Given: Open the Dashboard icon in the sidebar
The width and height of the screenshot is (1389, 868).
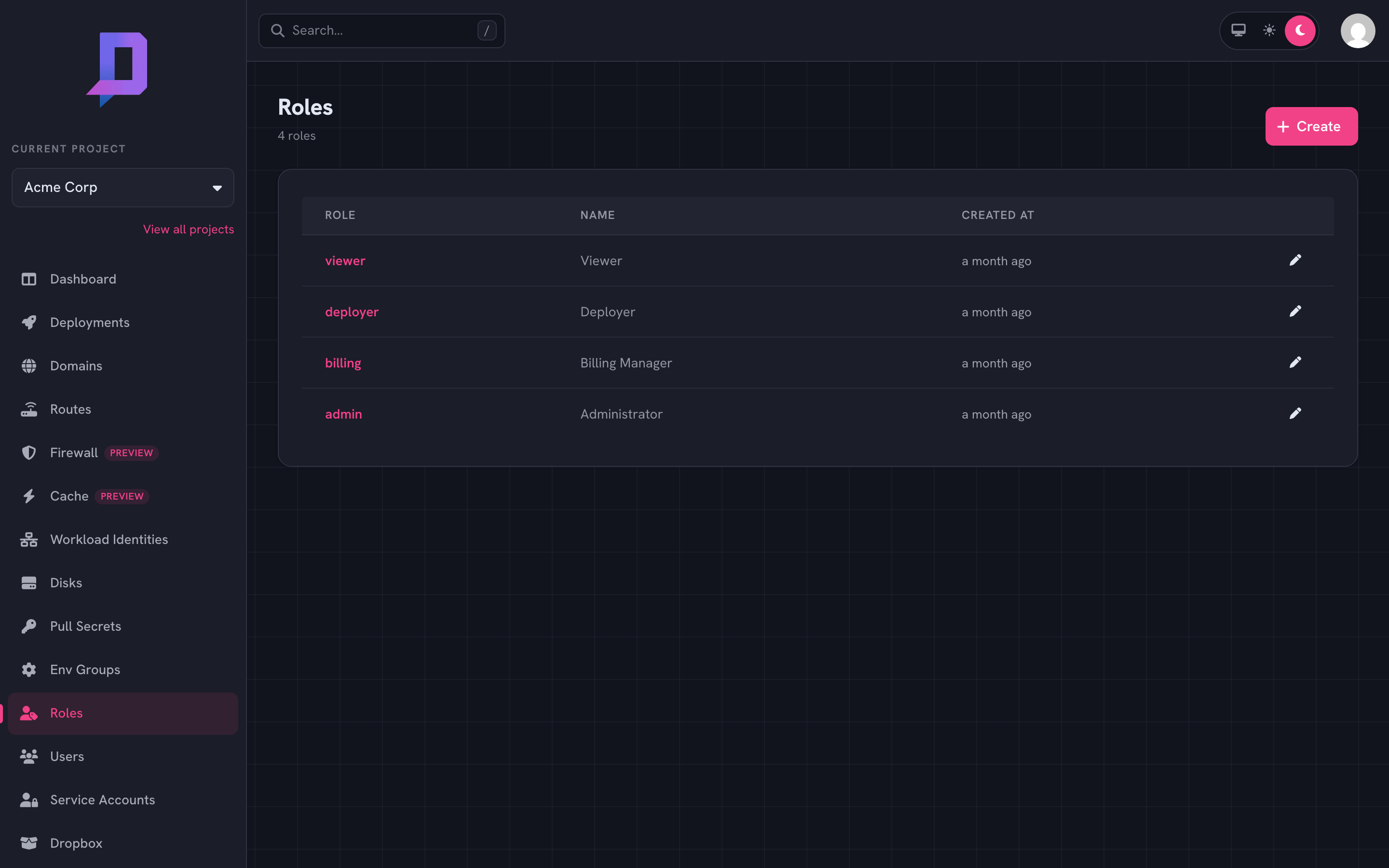Looking at the screenshot, I should (x=29, y=279).
